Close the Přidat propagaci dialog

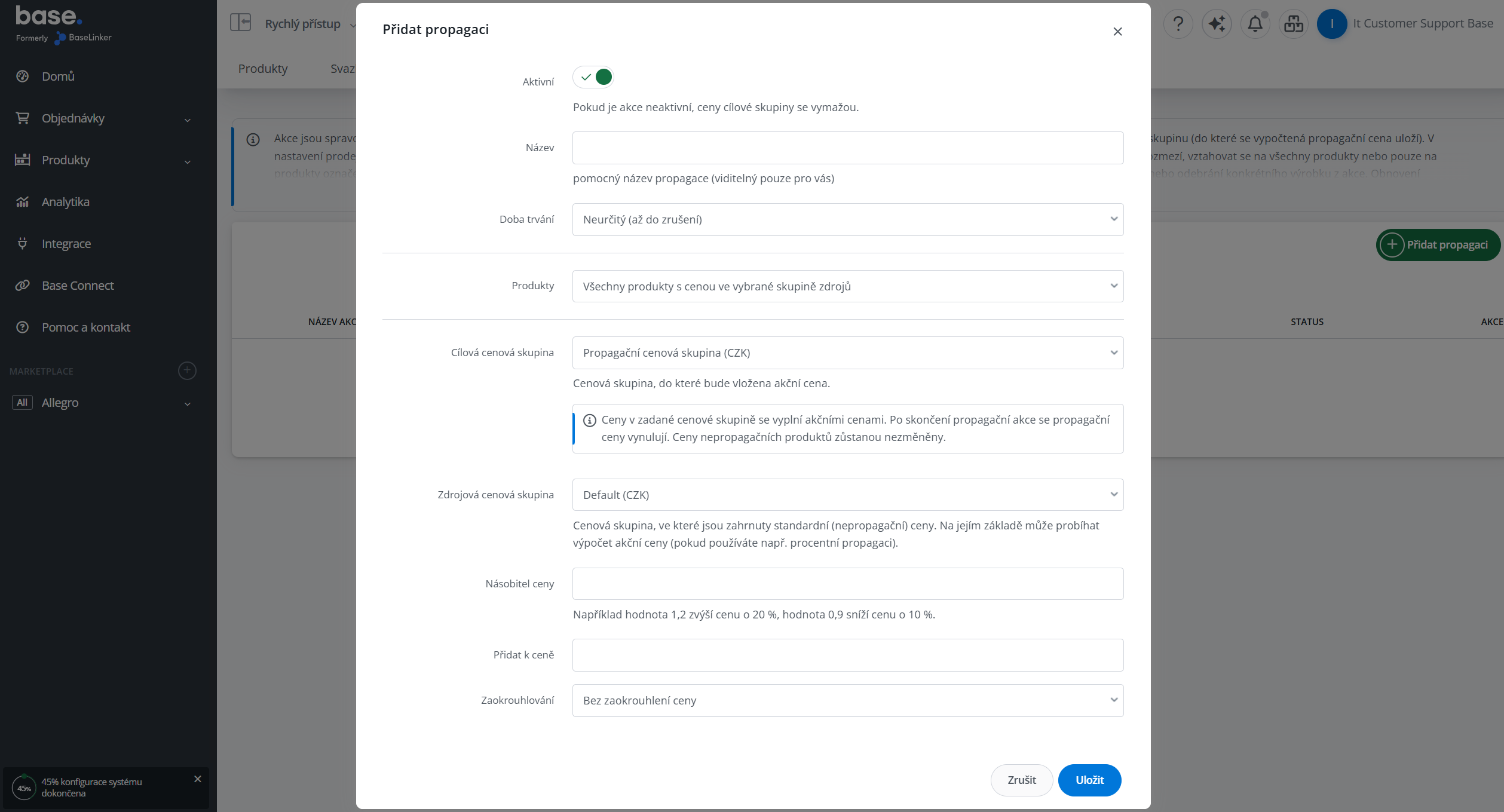pos(1117,32)
